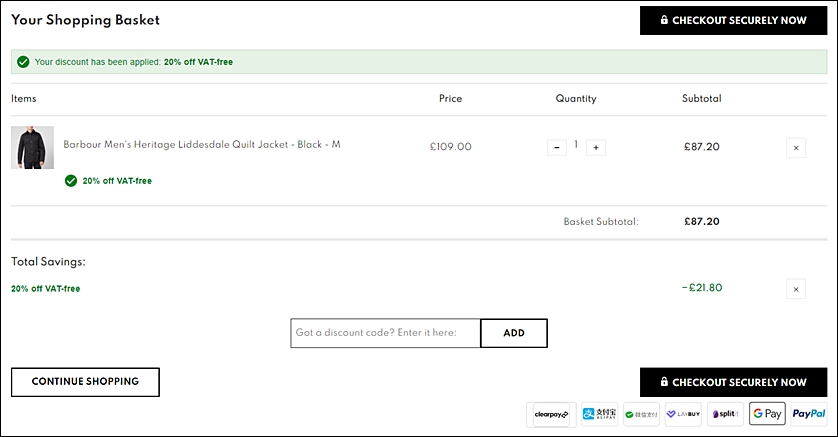This screenshot has height=437, width=838.
Task: Increase jacket quantity with plus button
Action: tap(596, 147)
